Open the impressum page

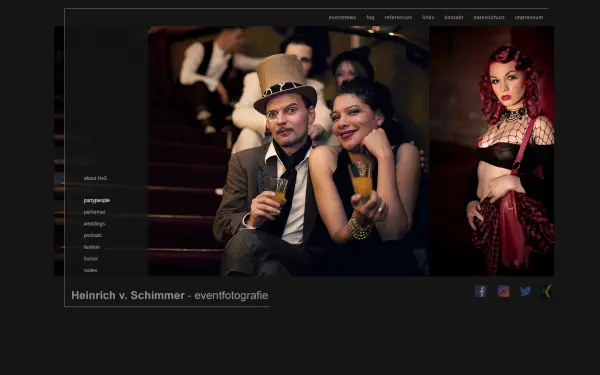(528, 17)
